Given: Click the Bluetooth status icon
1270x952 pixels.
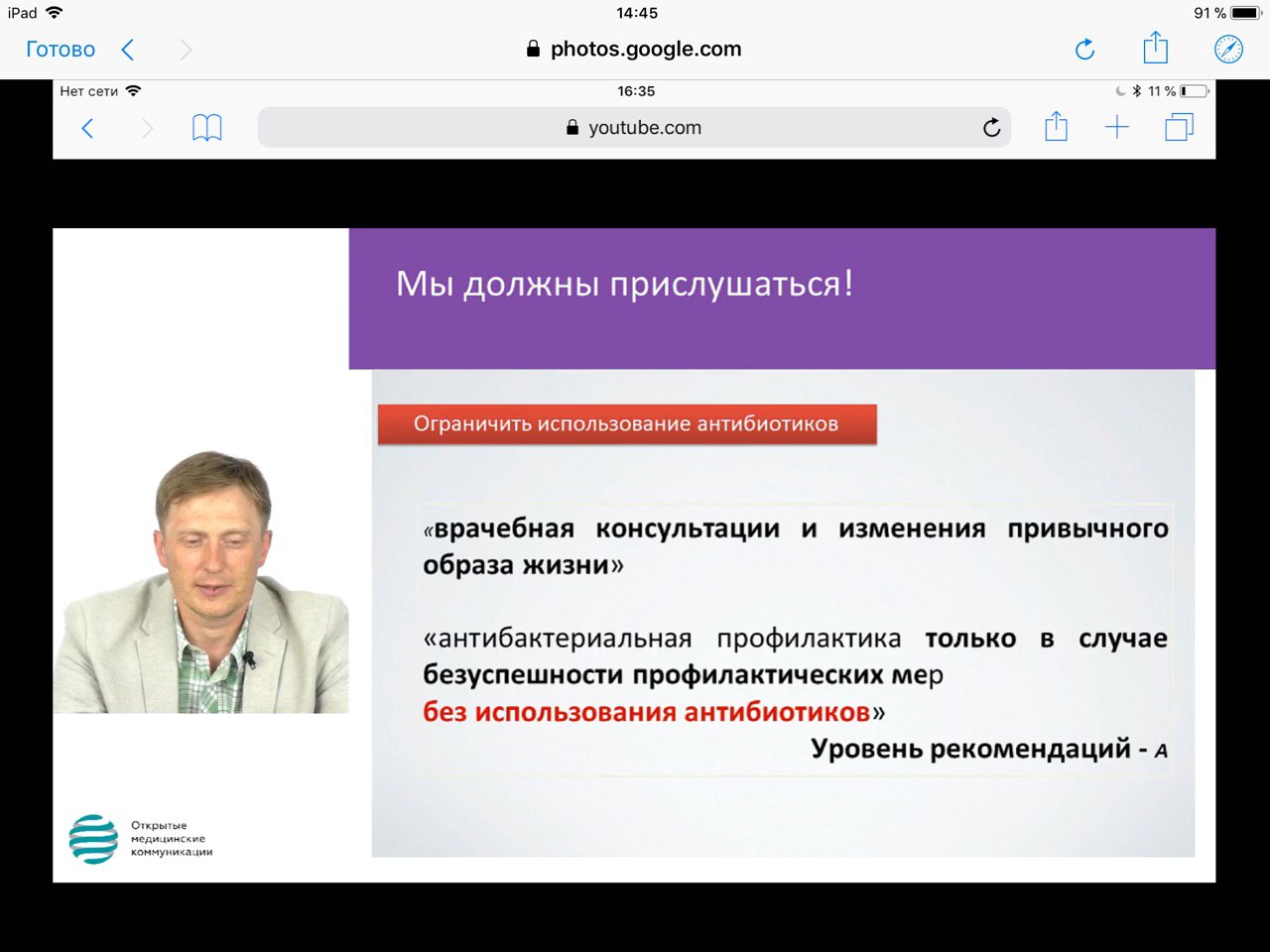Looking at the screenshot, I should pos(1137,91).
